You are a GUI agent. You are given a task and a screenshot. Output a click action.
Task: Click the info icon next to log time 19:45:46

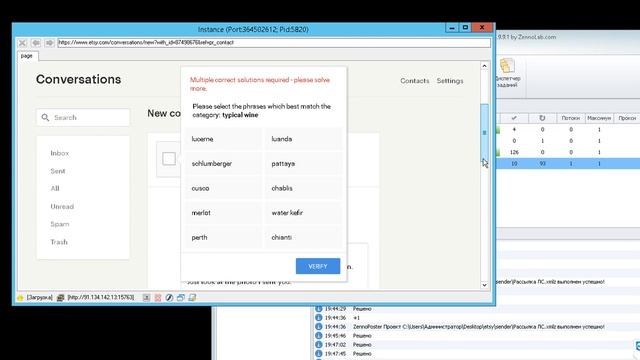pos(319,336)
